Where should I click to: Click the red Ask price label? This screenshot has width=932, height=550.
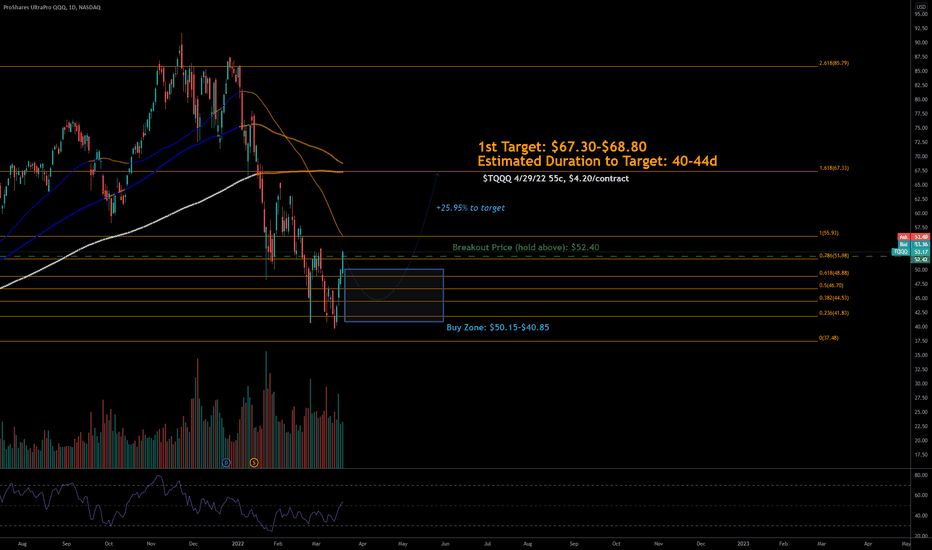(x=913, y=237)
